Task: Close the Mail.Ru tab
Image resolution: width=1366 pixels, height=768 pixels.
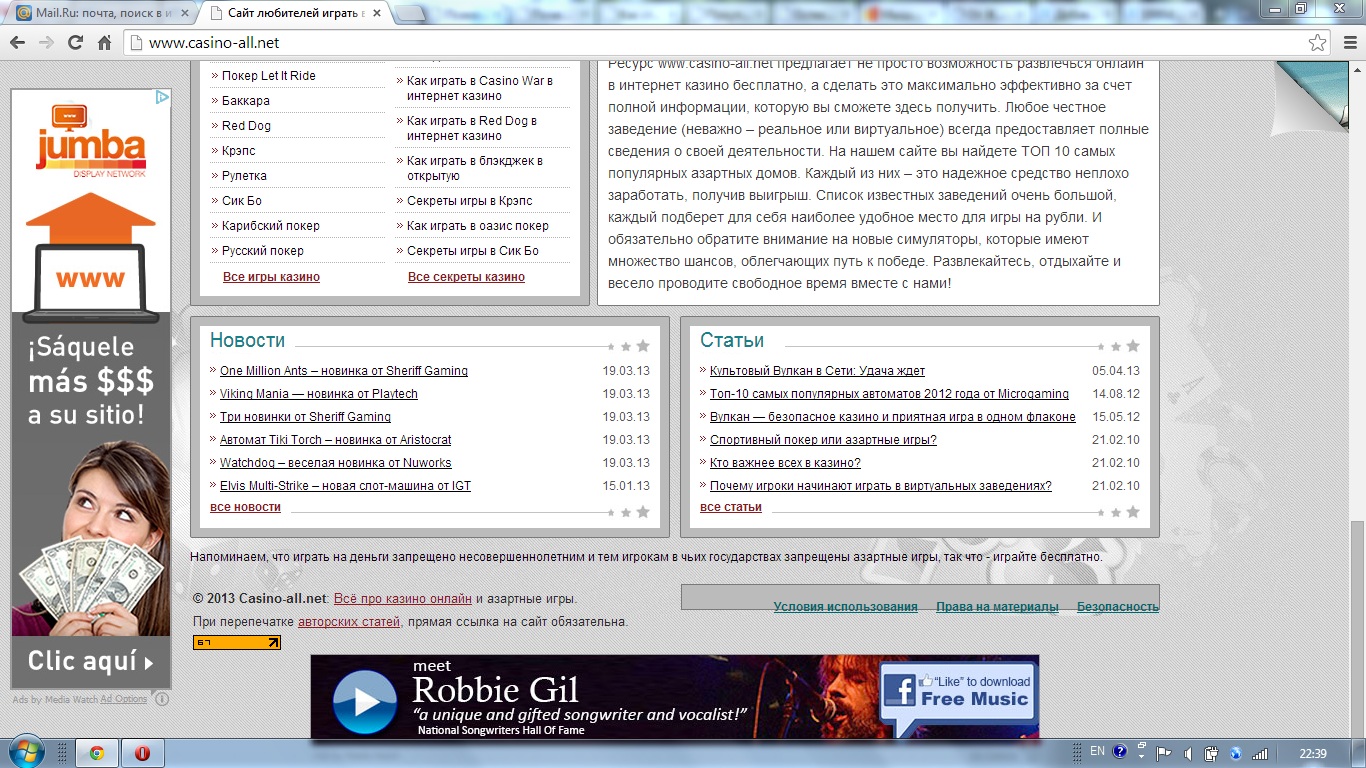Action: pyautogui.click(x=186, y=13)
